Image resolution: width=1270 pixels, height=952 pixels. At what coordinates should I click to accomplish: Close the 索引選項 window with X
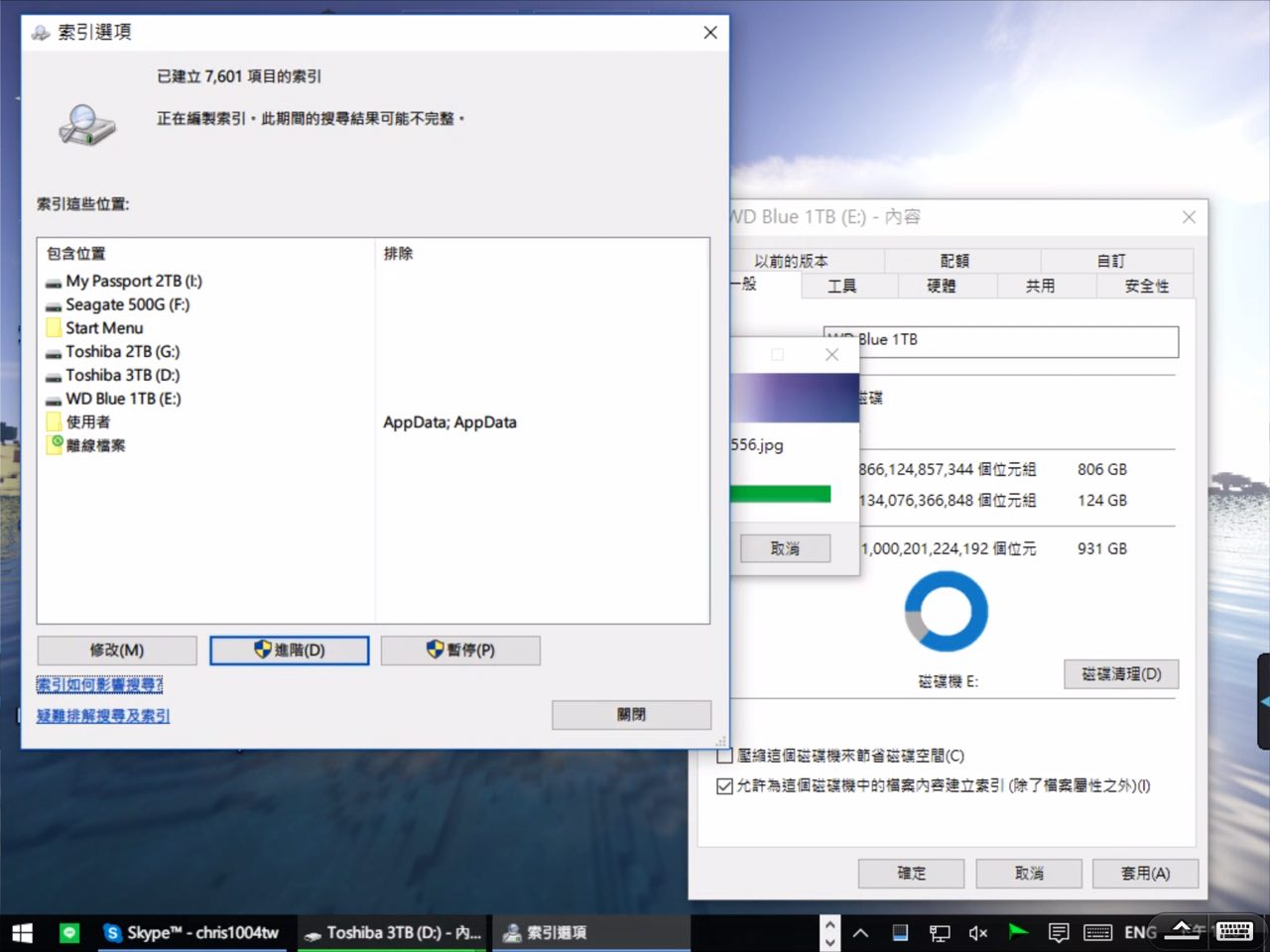tap(710, 33)
